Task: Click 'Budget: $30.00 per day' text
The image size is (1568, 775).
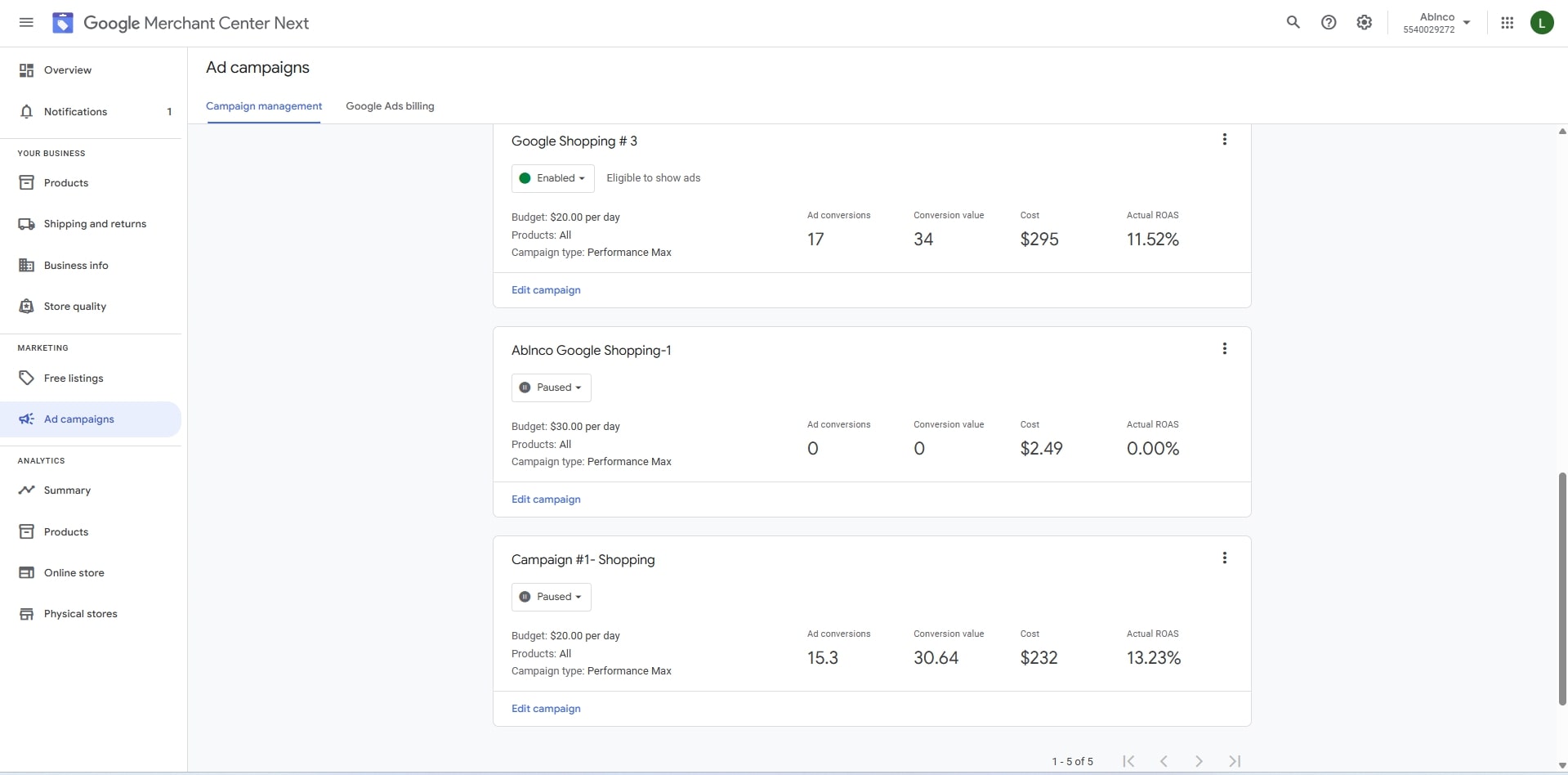Action: [x=565, y=427]
